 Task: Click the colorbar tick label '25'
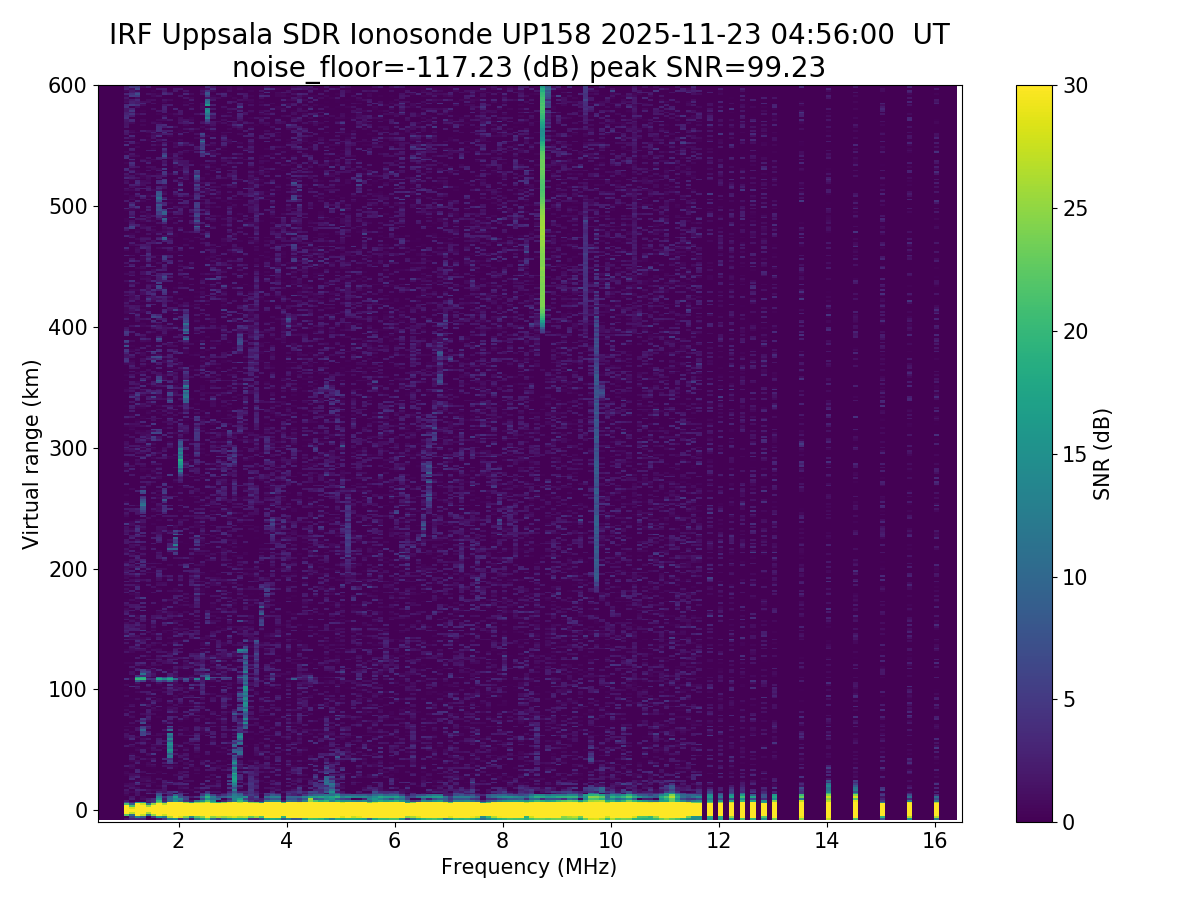coord(1075,208)
